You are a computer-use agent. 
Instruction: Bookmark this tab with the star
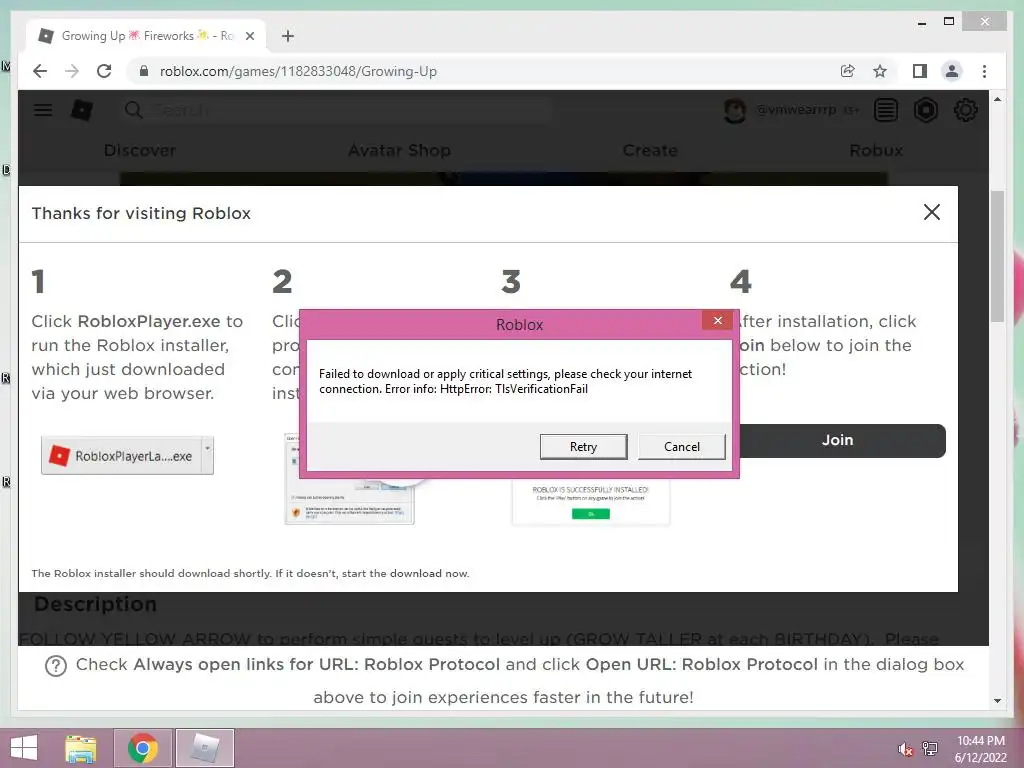click(x=880, y=71)
